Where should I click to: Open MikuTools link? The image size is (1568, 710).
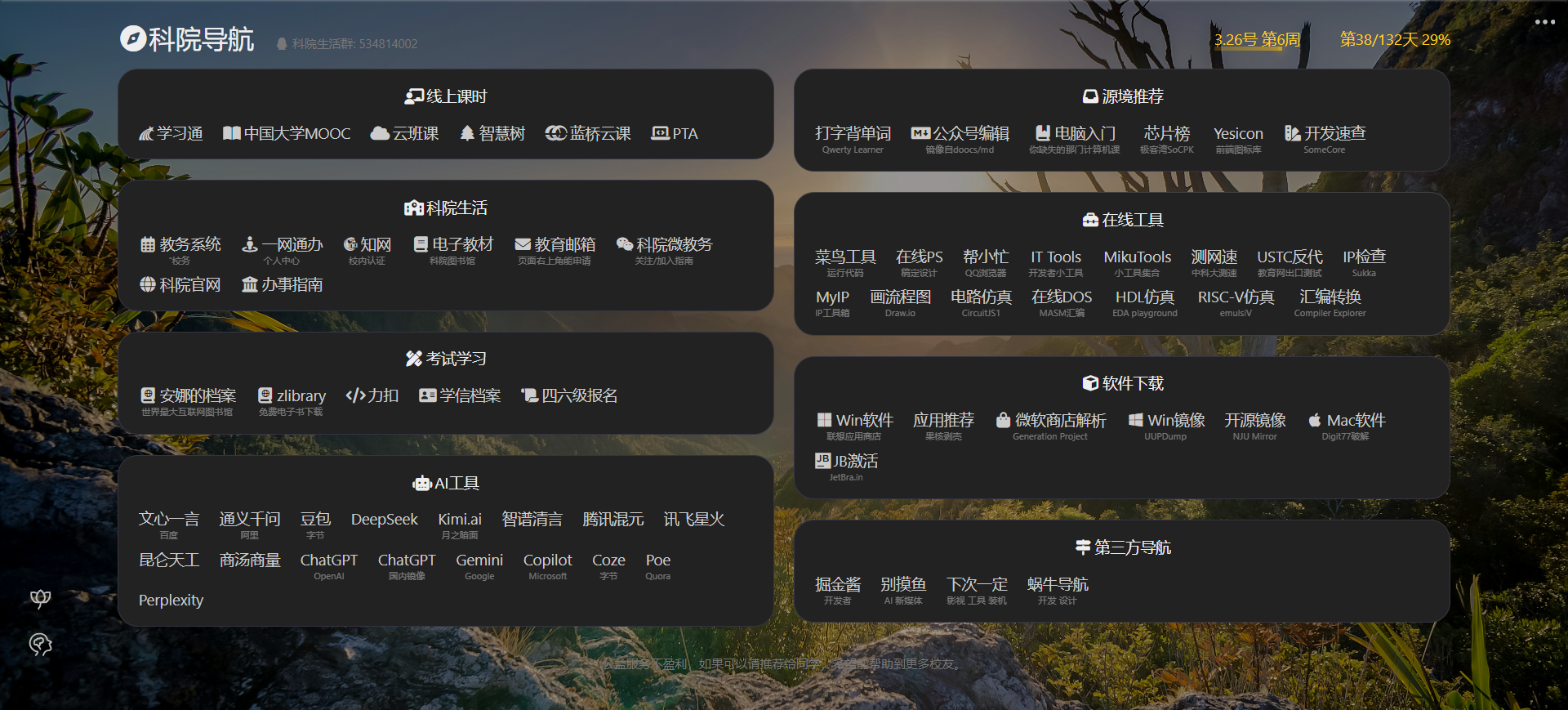tap(1137, 262)
